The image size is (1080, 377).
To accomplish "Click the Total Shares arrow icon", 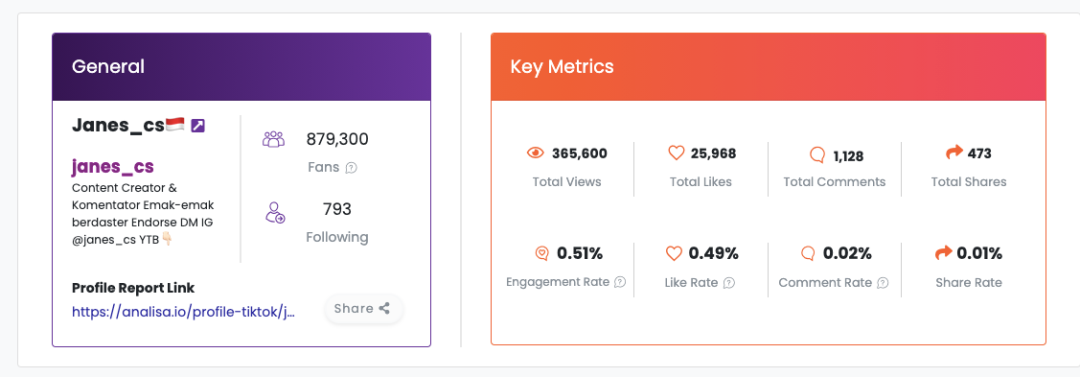I will (x=954, y=153).
